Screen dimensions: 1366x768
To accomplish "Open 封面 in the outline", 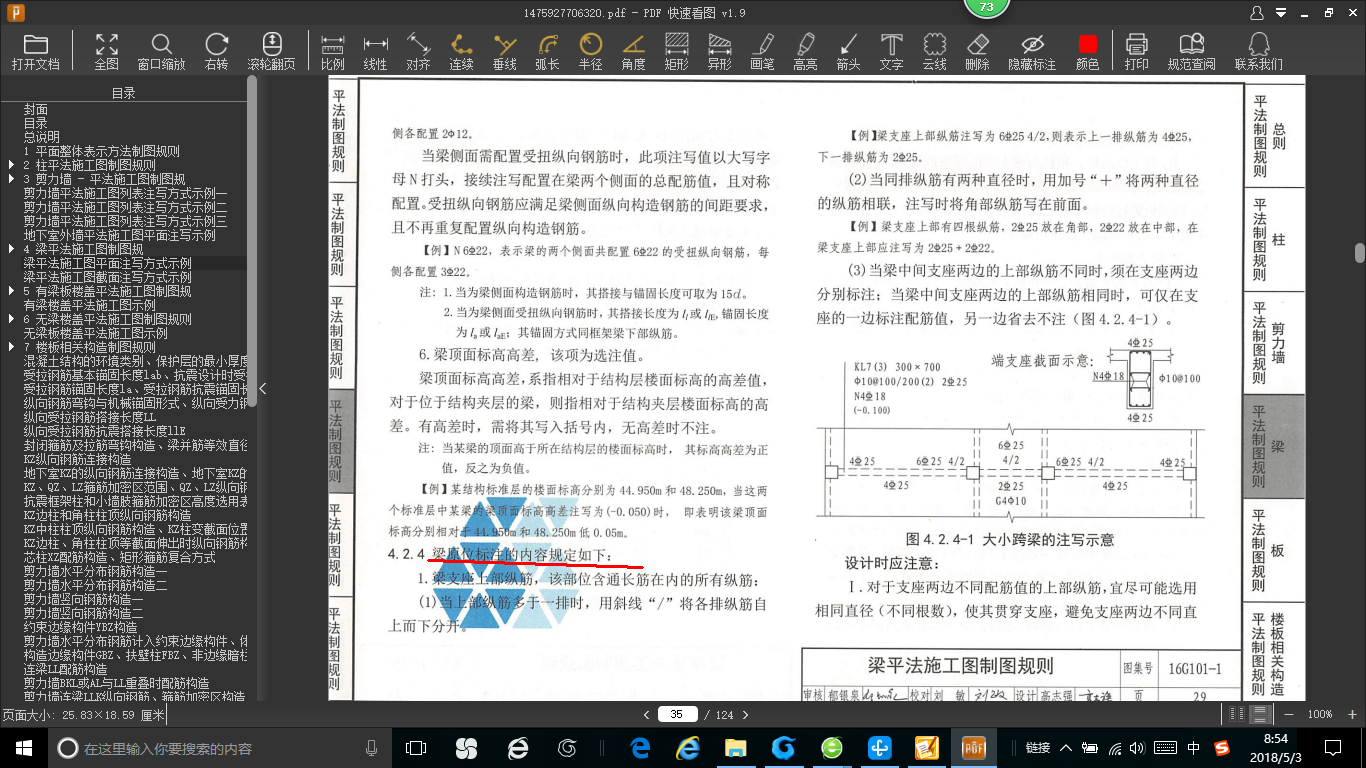I will (x=36, y=109).
